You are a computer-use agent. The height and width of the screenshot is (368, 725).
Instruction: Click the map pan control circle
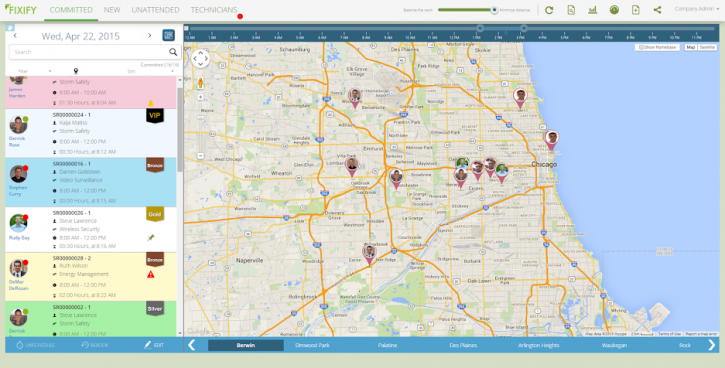[200, 59]
